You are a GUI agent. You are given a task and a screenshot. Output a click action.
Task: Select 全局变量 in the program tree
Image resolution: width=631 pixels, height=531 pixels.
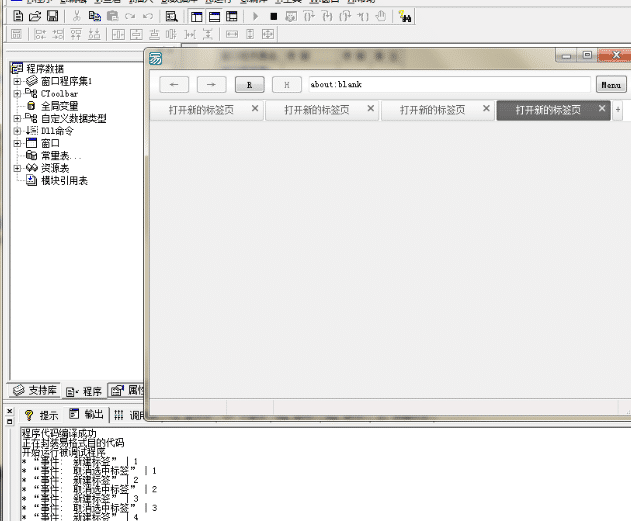(x=58, y=105)
